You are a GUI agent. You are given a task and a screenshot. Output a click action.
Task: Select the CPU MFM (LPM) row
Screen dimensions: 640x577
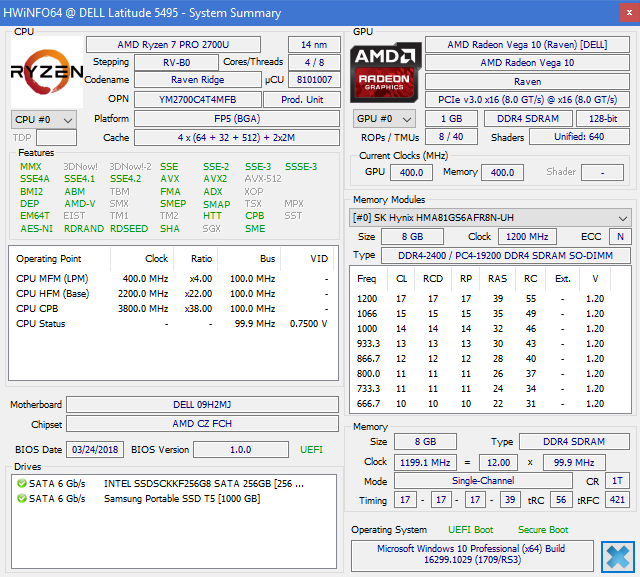click(x=172, y=279)
